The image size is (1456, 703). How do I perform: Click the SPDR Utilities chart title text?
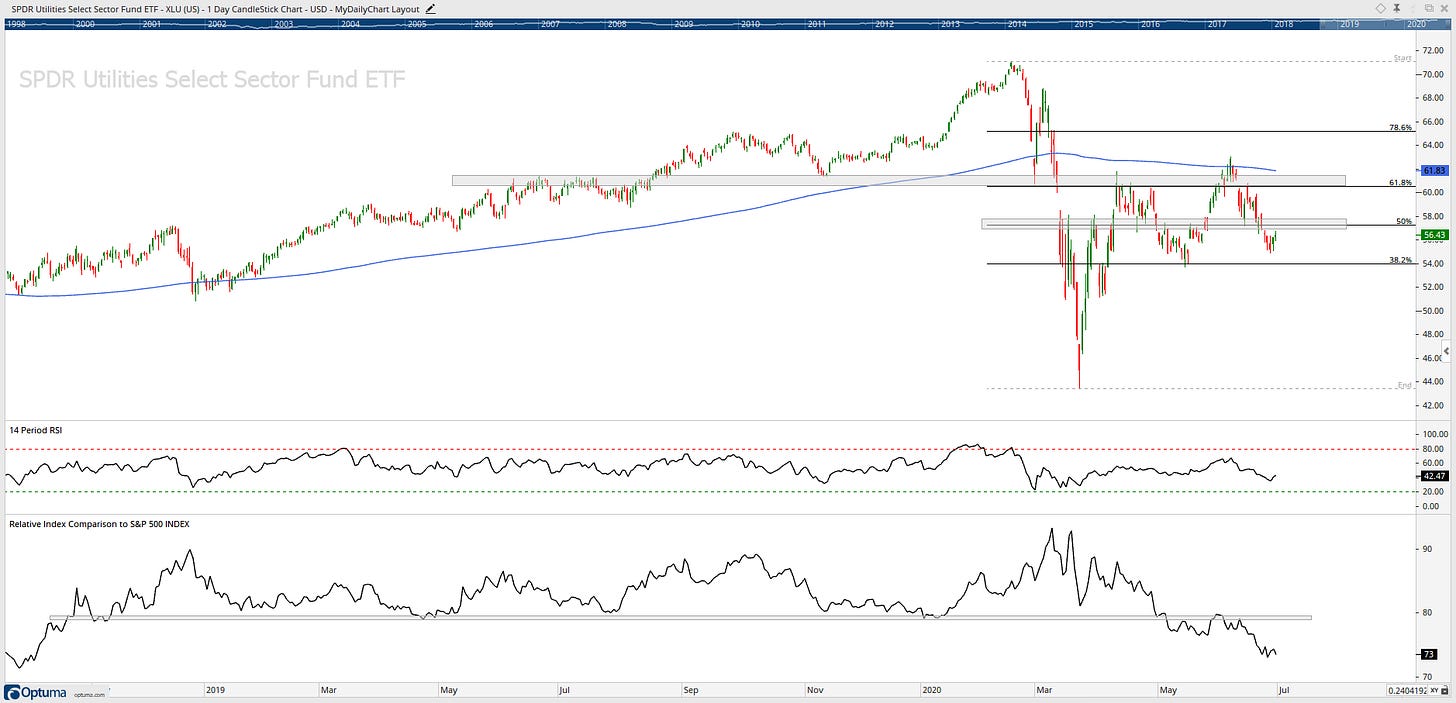[x=212, y=79]
